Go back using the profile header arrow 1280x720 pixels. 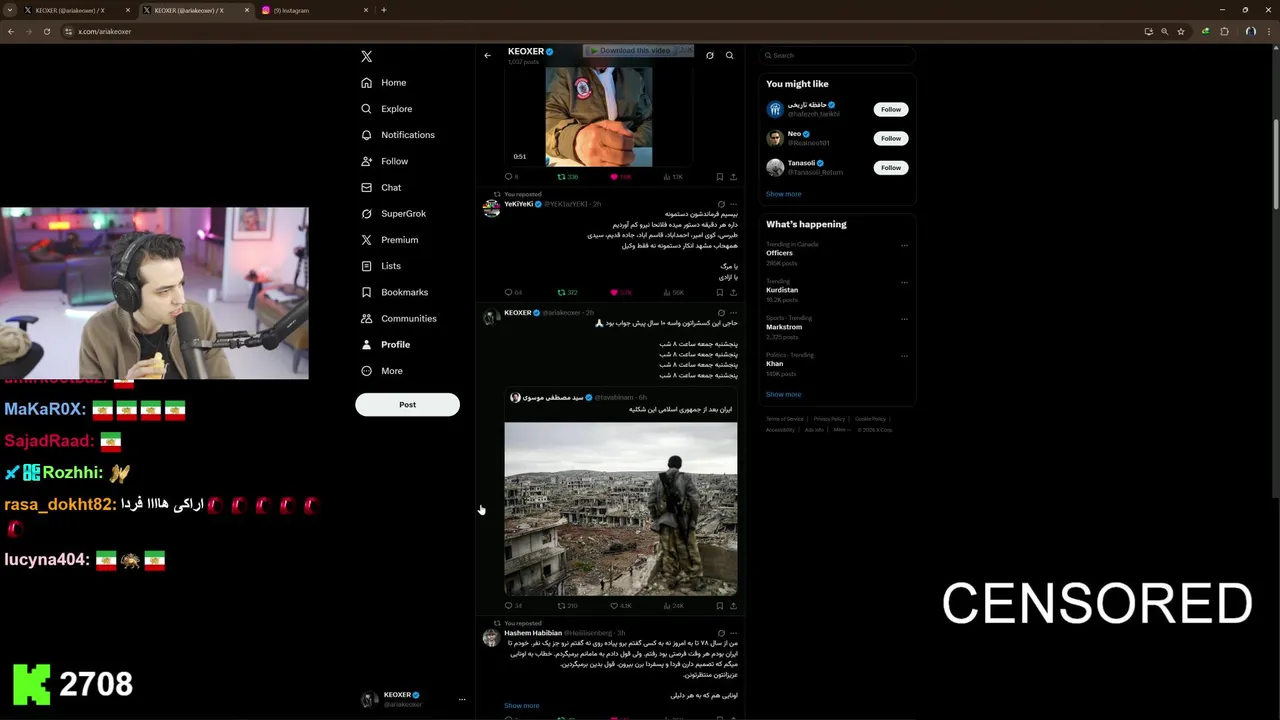click(x=487, y=56)
